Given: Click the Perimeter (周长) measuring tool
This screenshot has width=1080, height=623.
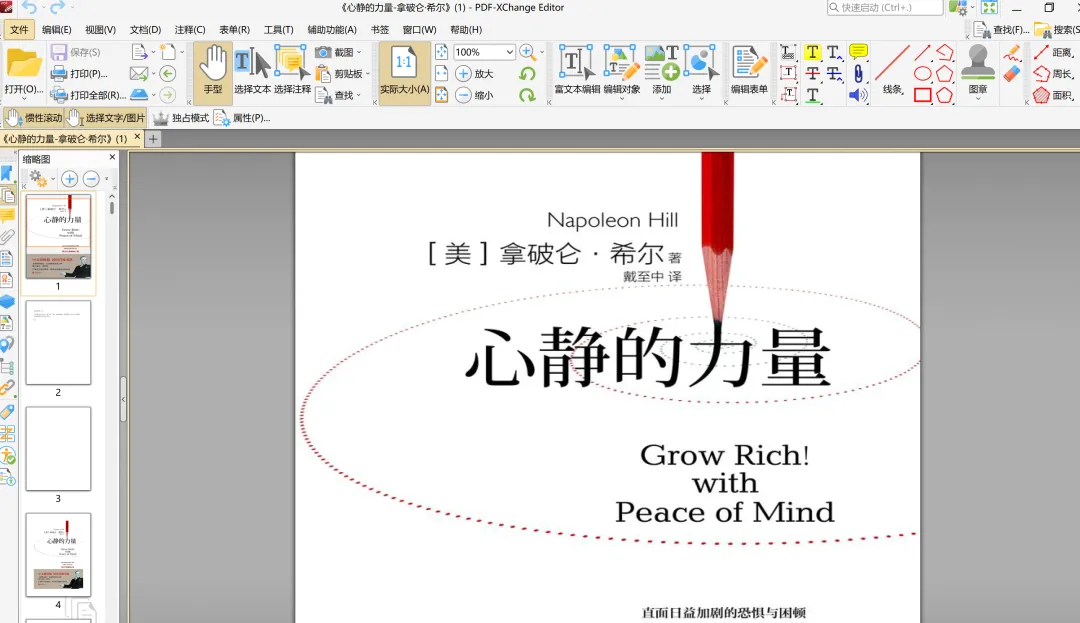Looking at the screenshot, I should coord(1054,74).
